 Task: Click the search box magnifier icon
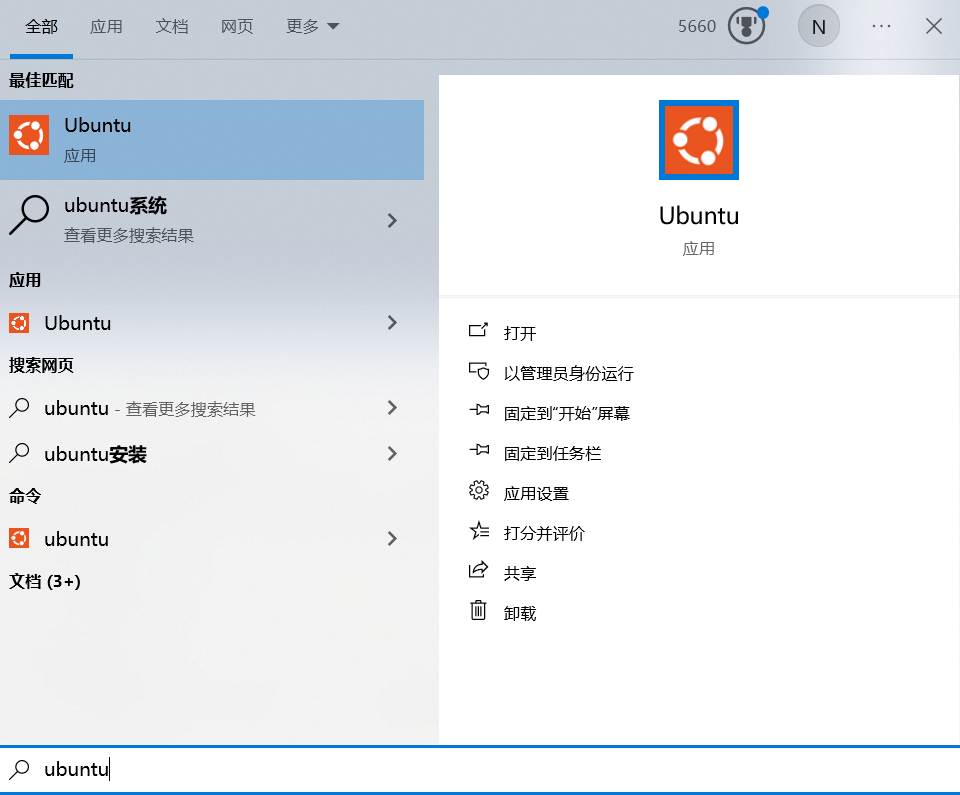[19, 769]
